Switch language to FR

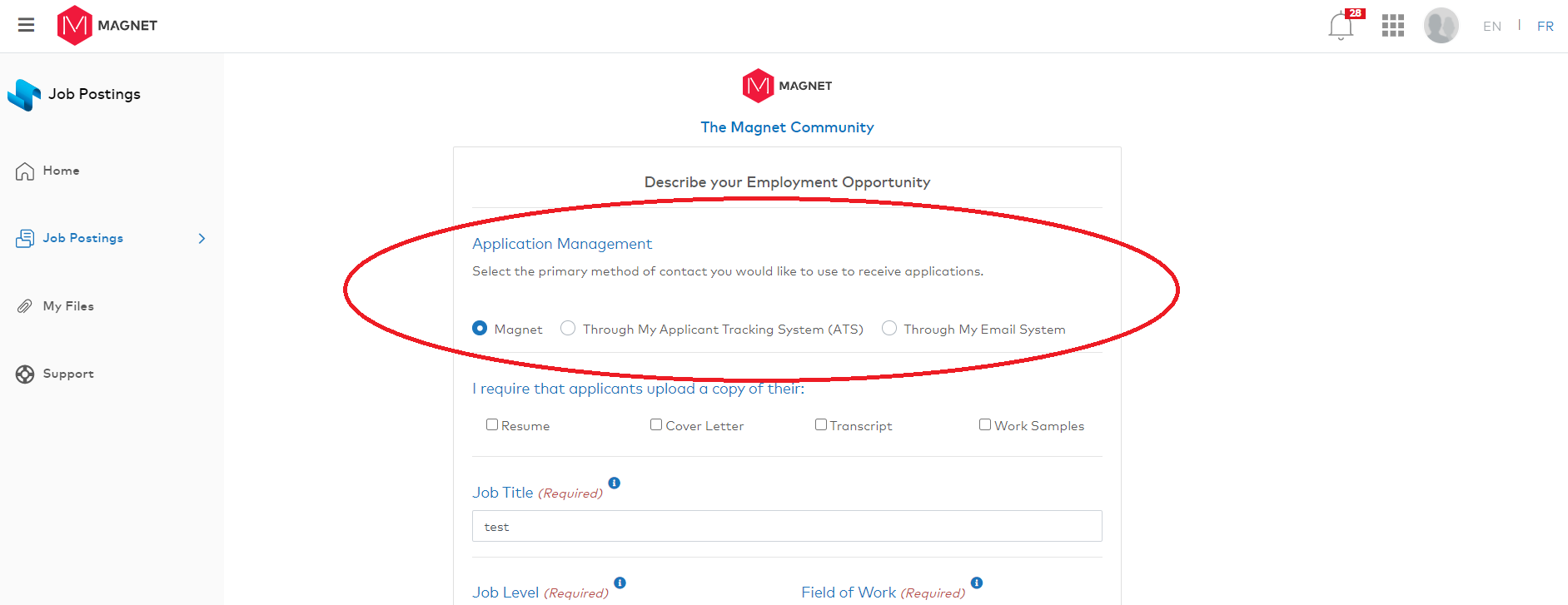(1545, 27)
